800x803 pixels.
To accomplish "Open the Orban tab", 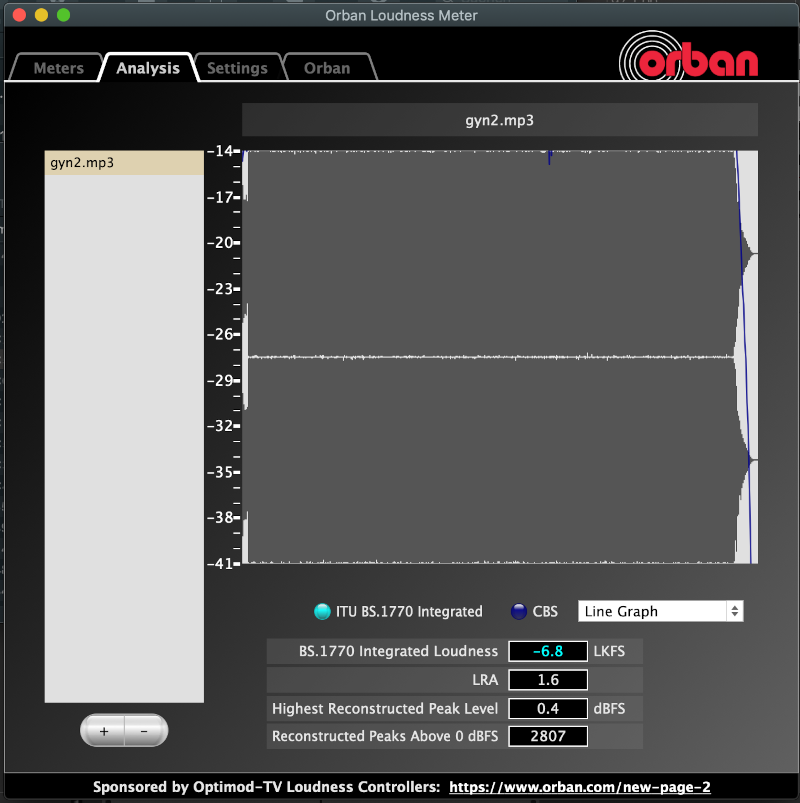I will (327, 68).
